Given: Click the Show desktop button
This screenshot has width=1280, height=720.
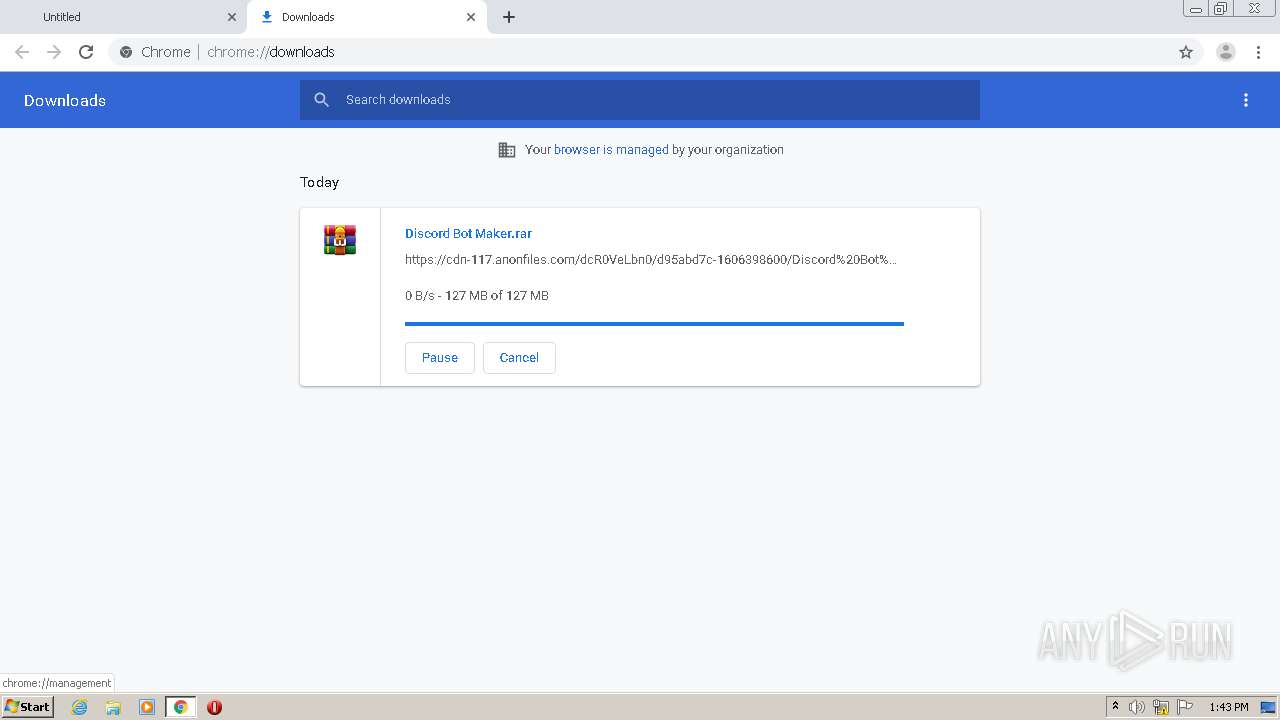Looking at the screenshot, I should click(1269, 707).
